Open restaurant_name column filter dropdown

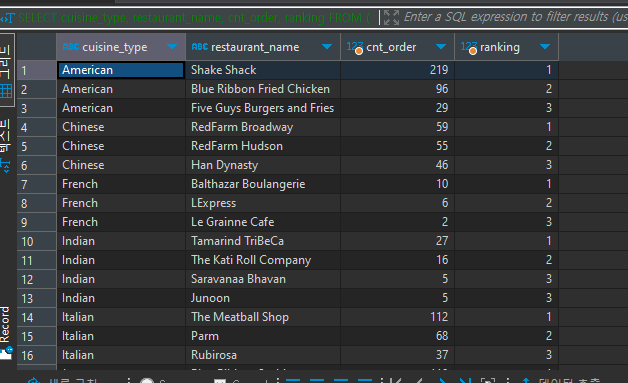(x=327, y=47)
